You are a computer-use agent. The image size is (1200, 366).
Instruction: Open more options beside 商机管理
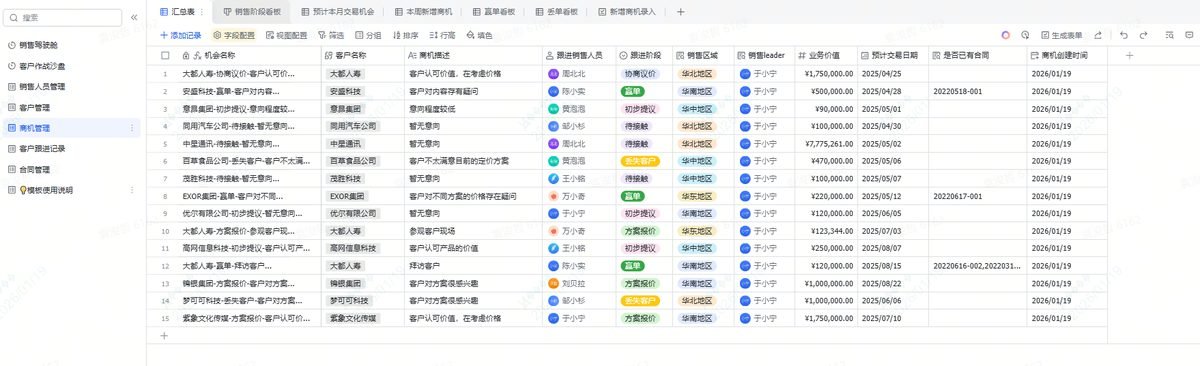[132, 128]
